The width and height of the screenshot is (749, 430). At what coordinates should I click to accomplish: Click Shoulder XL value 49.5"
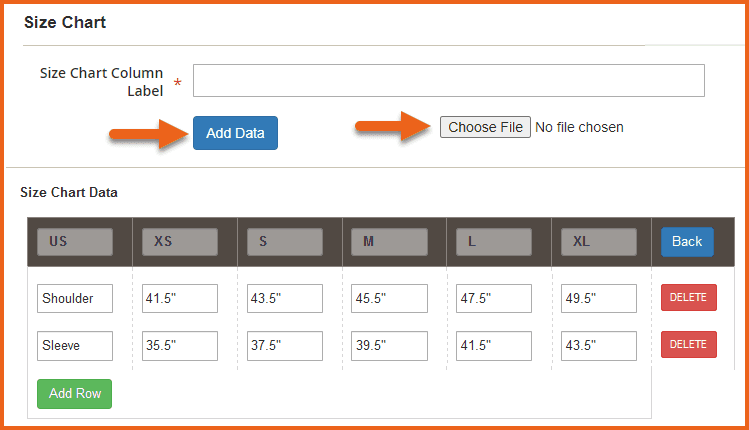point(599,298)
